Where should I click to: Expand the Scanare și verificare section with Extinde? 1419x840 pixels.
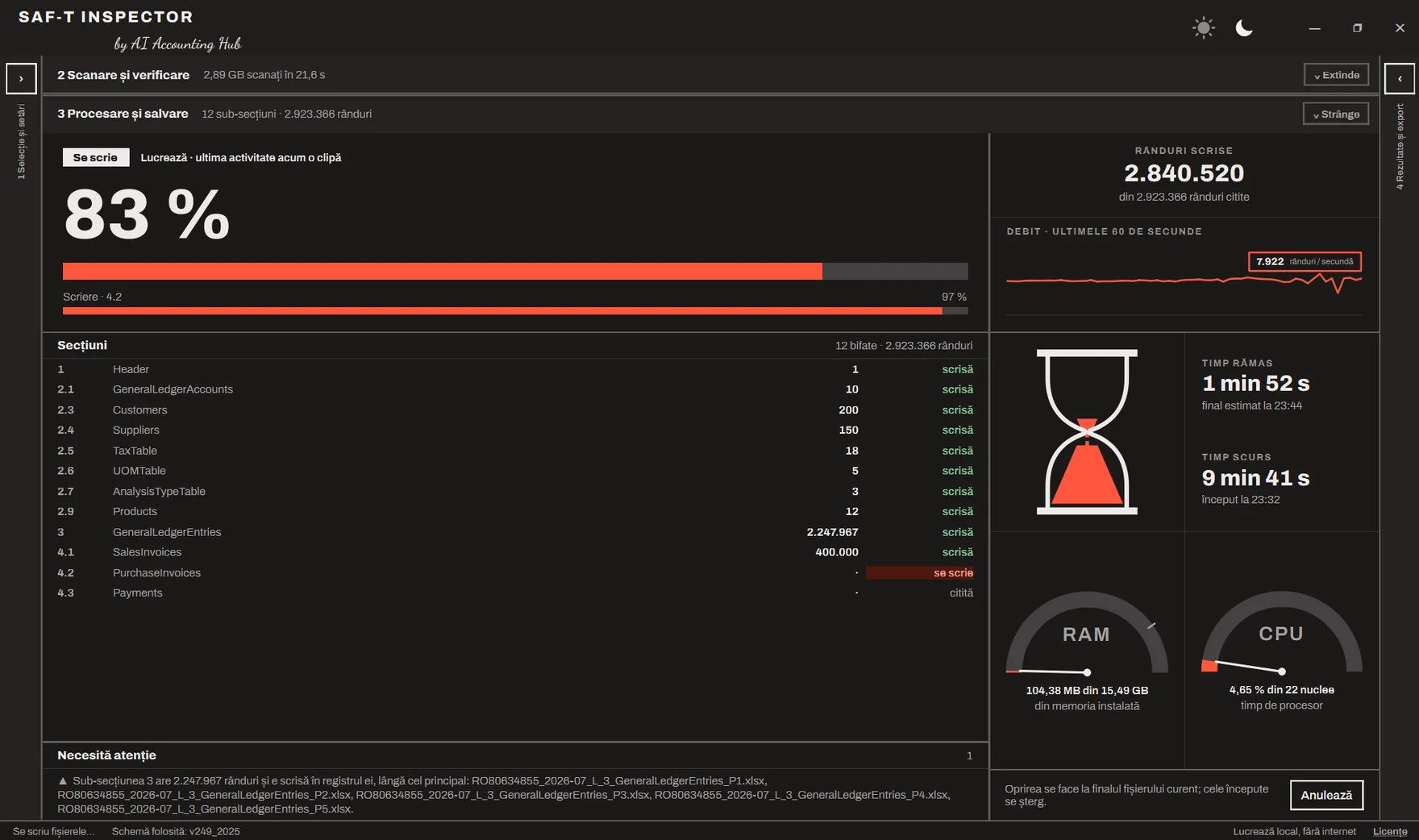click(1336, 75)
